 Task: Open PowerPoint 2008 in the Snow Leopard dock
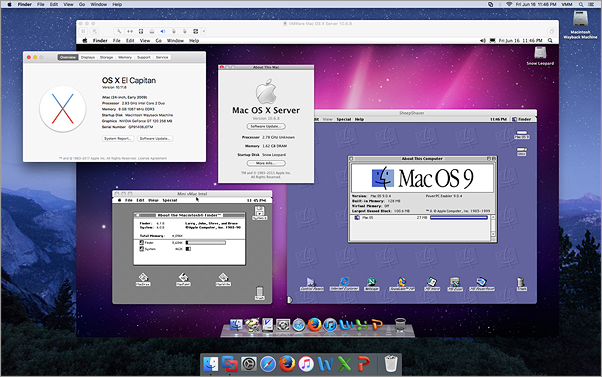(377, 325)
